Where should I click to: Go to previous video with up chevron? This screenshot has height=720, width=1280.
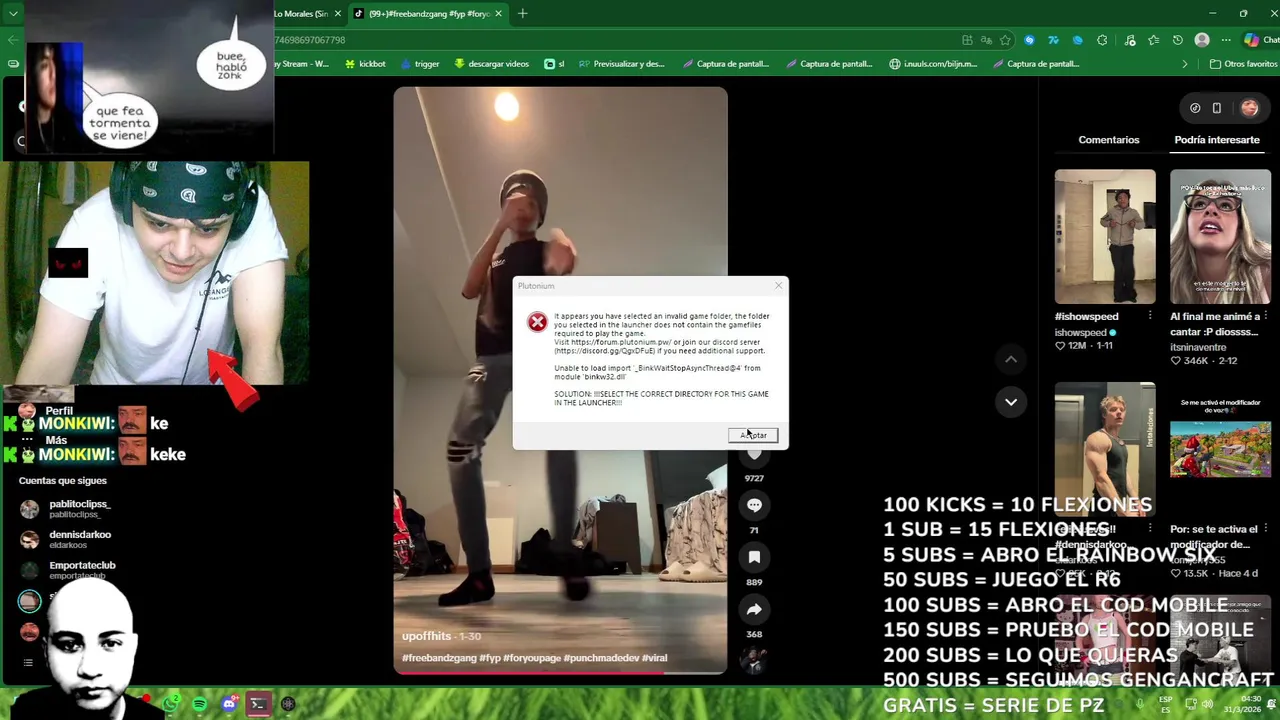[1011, 359]
